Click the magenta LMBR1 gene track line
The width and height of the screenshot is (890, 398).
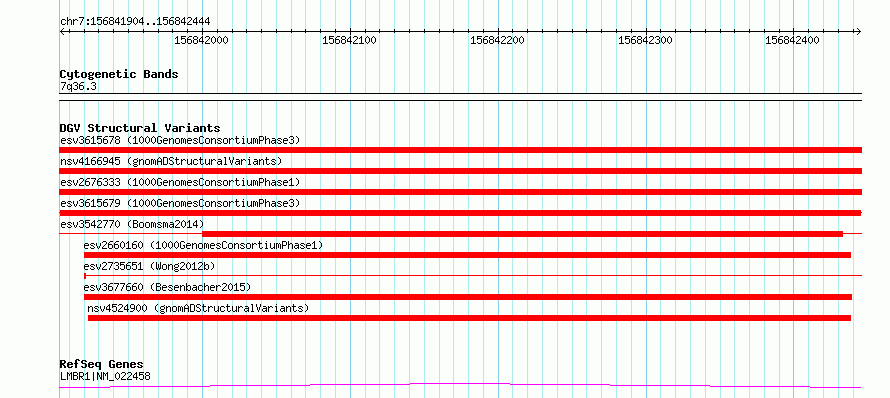point(460,386)
